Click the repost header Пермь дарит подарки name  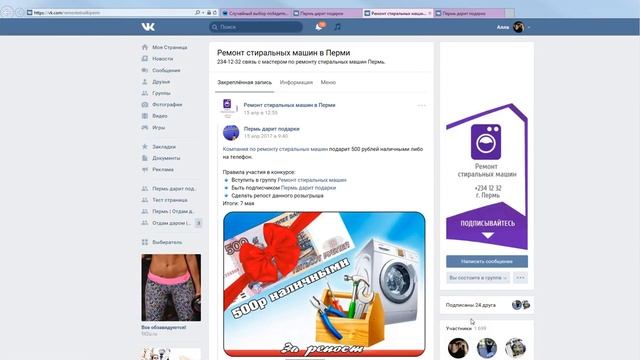click(271, 129)
